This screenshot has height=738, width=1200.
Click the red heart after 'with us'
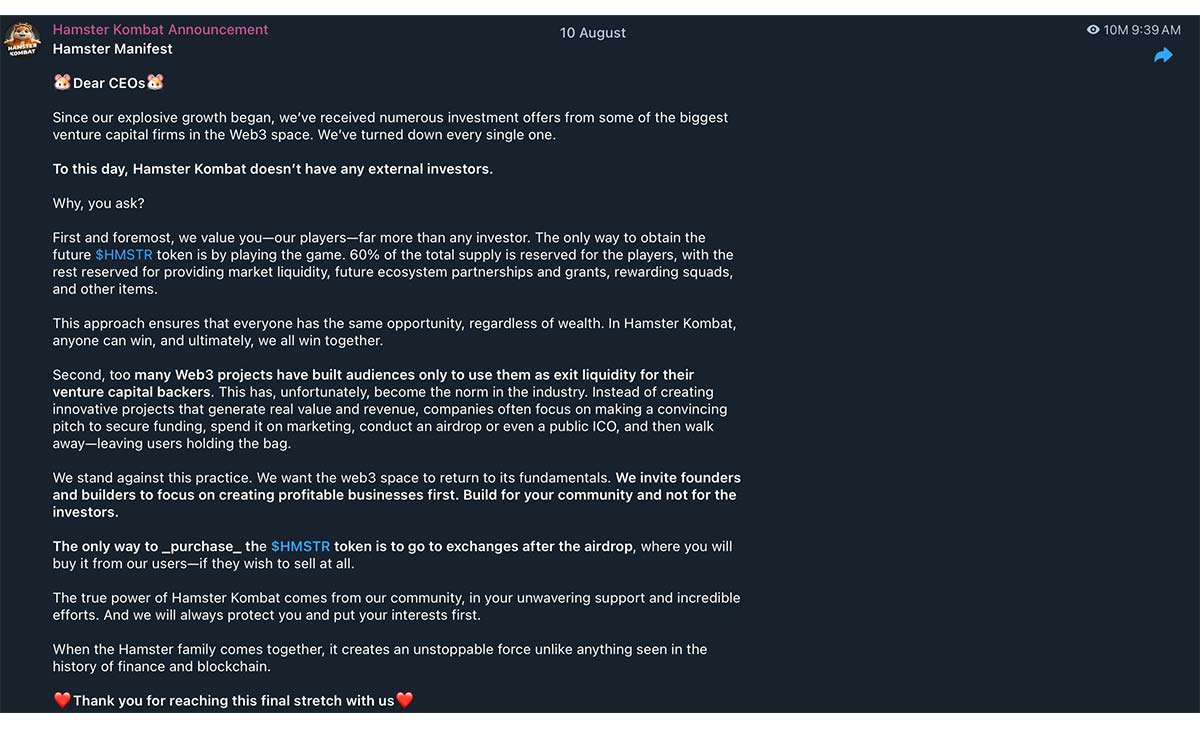(404, 700)
